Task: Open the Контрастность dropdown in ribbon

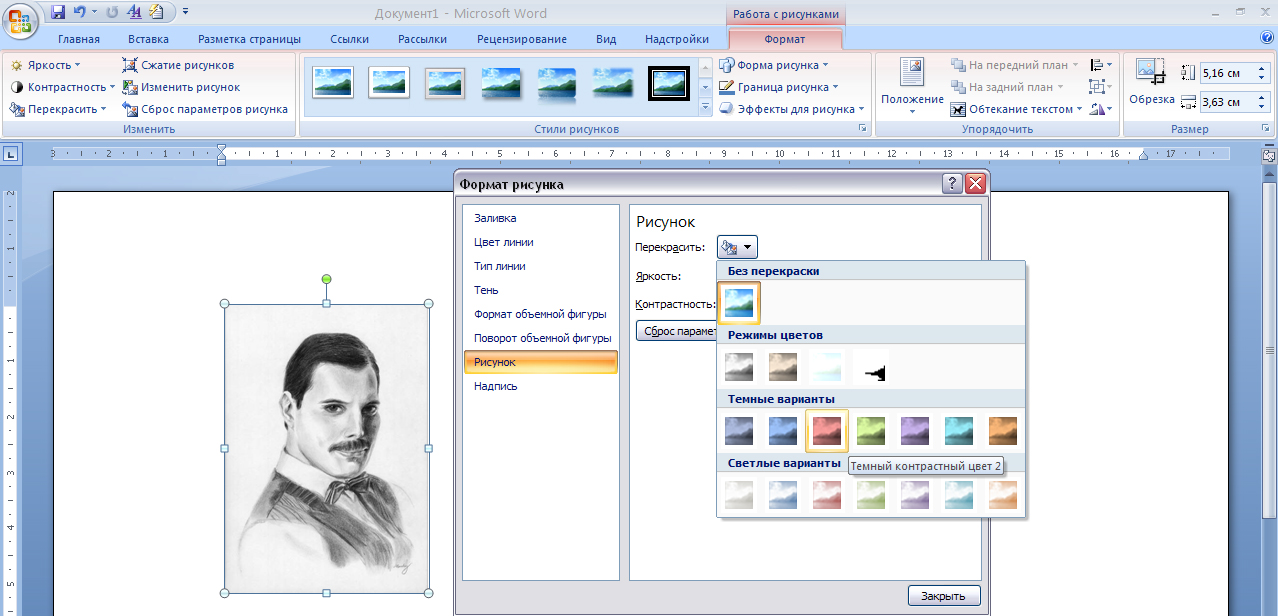Action: point(62,87)
